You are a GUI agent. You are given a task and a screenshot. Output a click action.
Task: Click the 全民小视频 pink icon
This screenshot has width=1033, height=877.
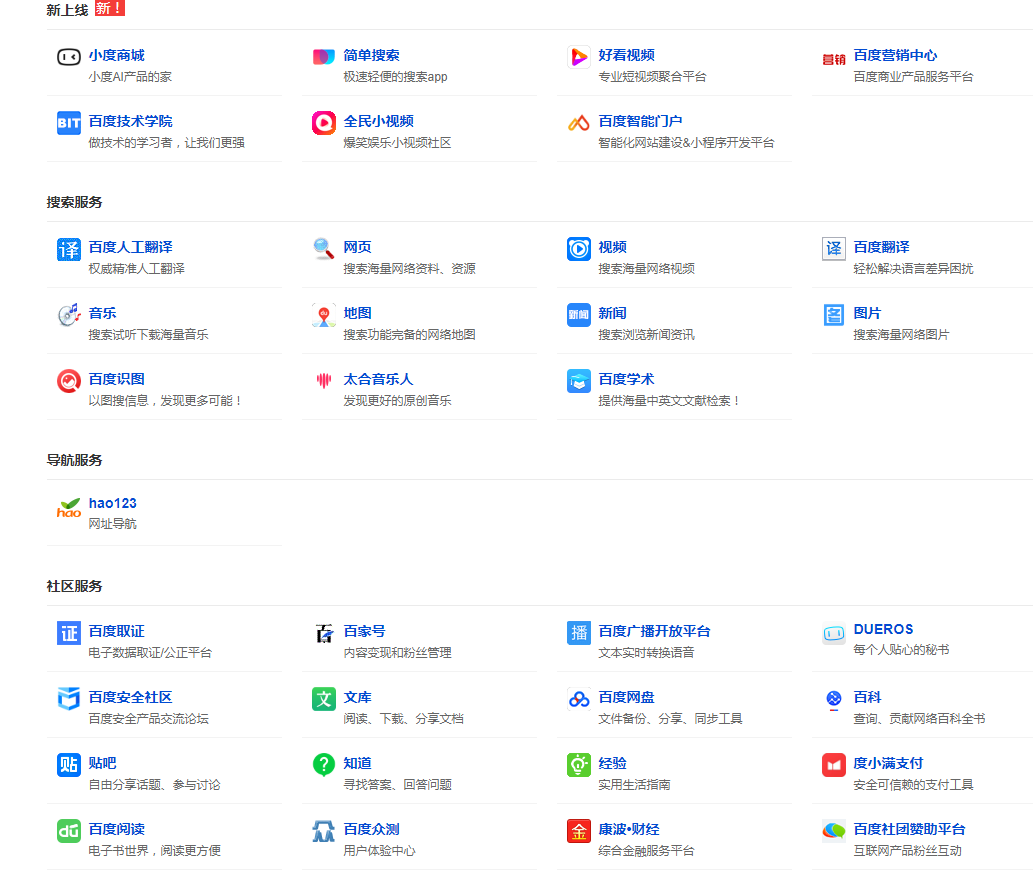[x=323, y=123]
